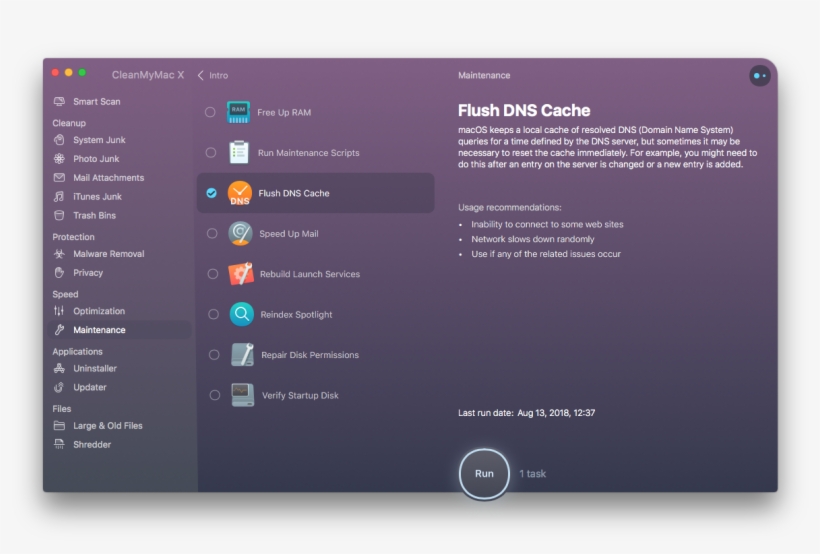Click the Run button
Screen dimensions: 820x554
coord(484,473)
